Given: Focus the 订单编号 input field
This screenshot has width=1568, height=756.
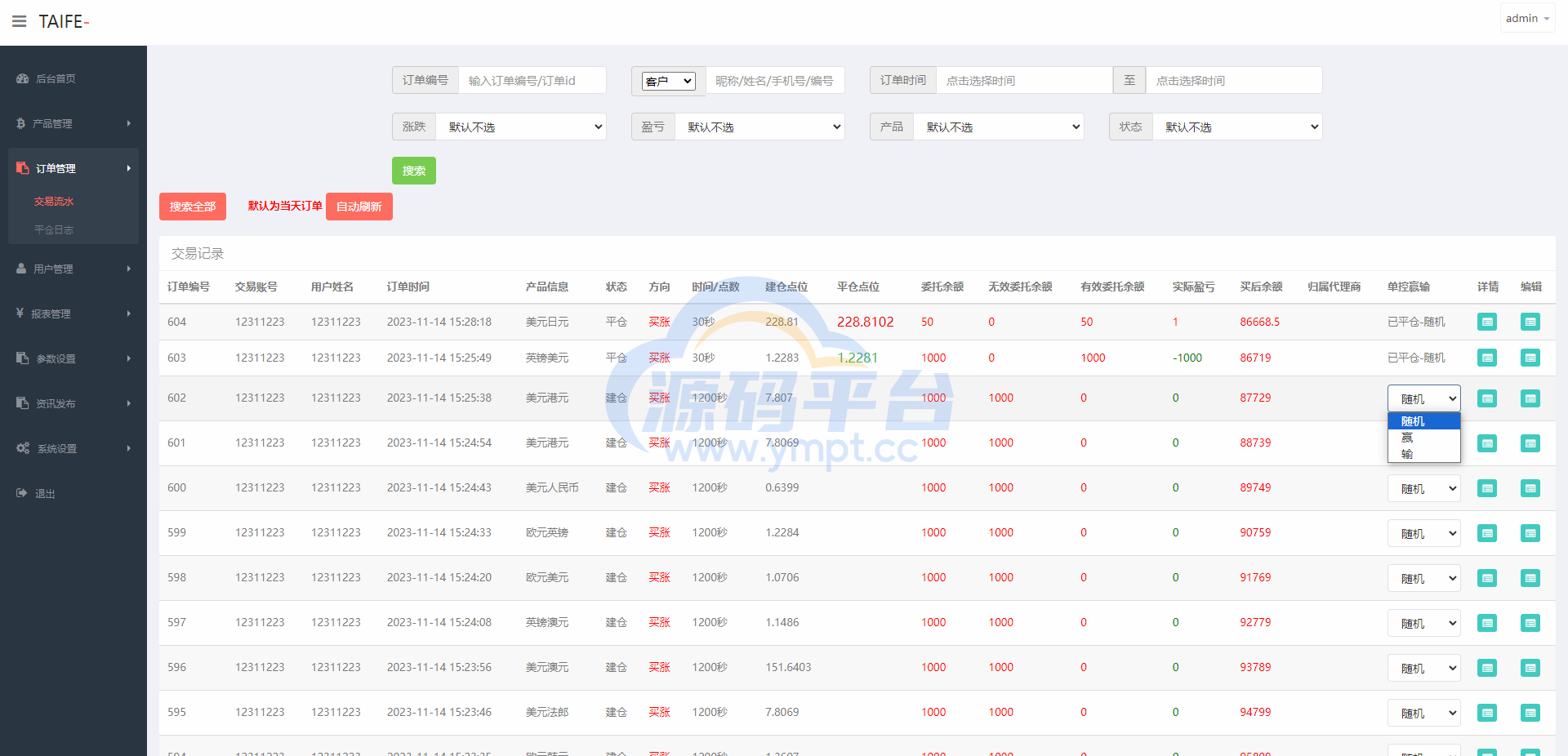Looking at the screenshot, I should 532,80.
